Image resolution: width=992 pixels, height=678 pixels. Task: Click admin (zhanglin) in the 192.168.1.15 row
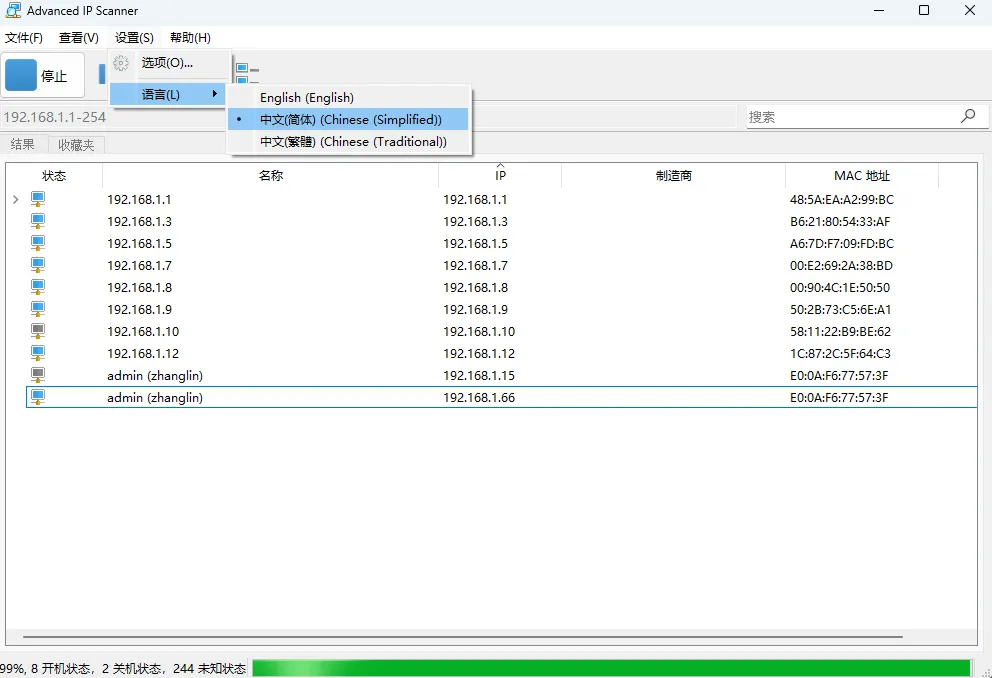coord(155,376)
